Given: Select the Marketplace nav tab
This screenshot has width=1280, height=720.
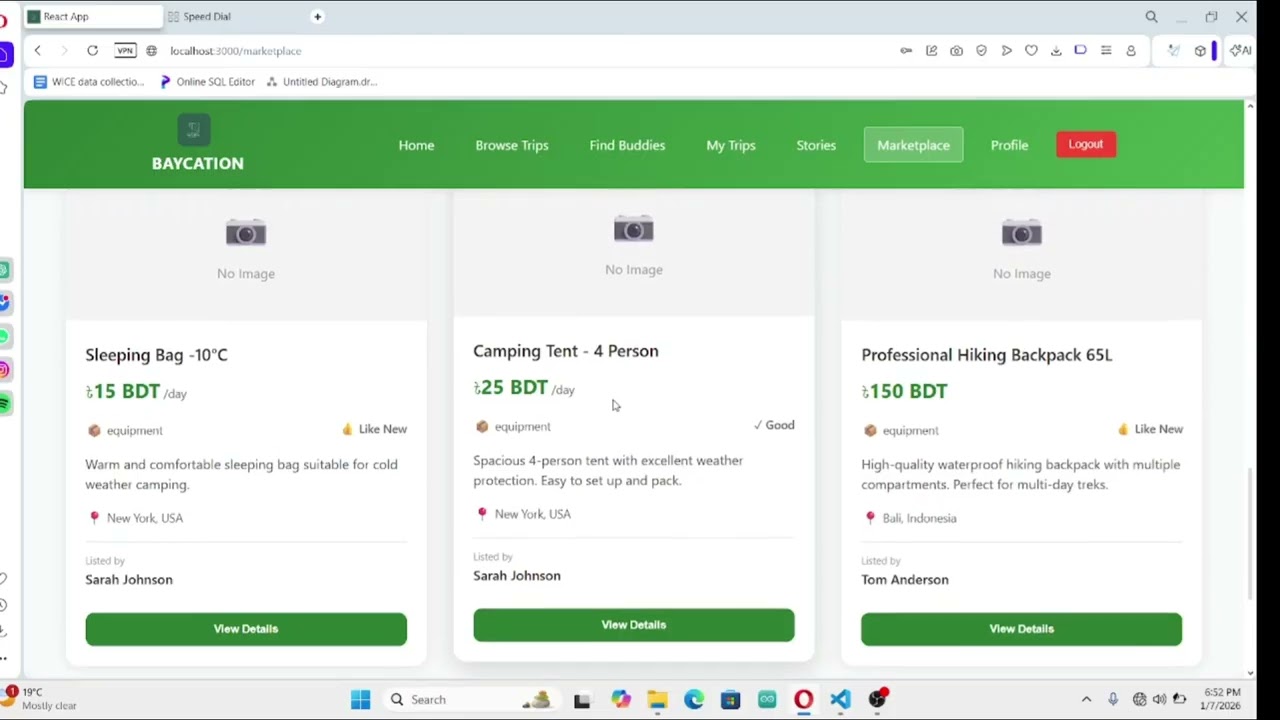Looking at the screenshot, I should [x=913, y=145].
